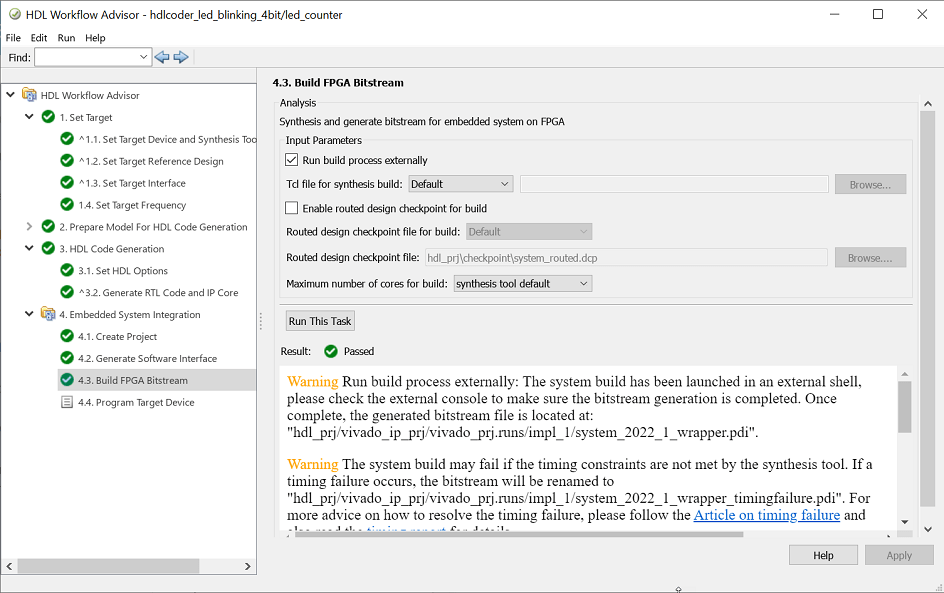Open Maximum number of cores dropdown
The height and width of the screenshot is (593, 944).
[x=523, y=284]
